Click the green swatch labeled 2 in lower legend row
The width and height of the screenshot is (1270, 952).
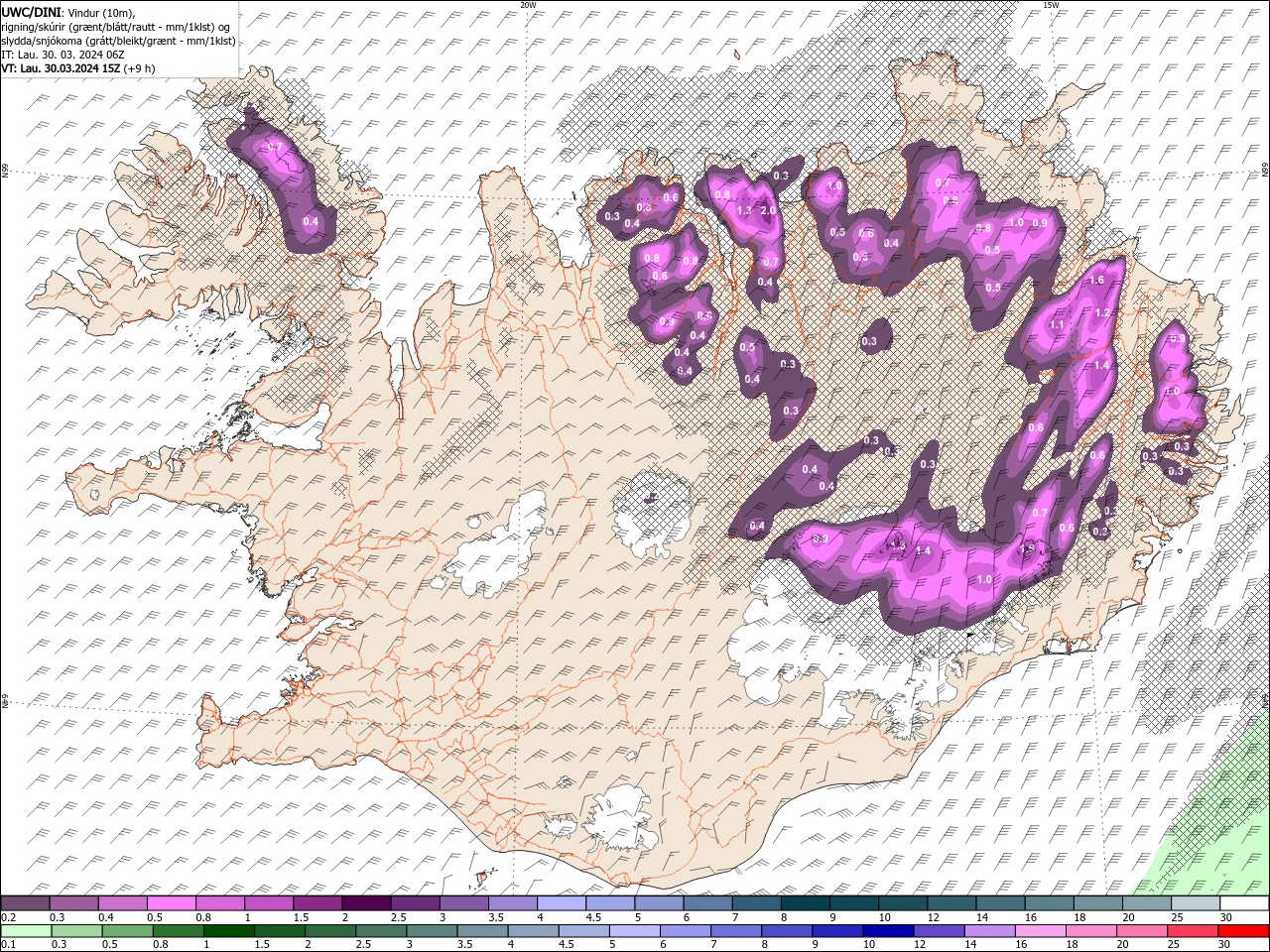tap(330, 930)
